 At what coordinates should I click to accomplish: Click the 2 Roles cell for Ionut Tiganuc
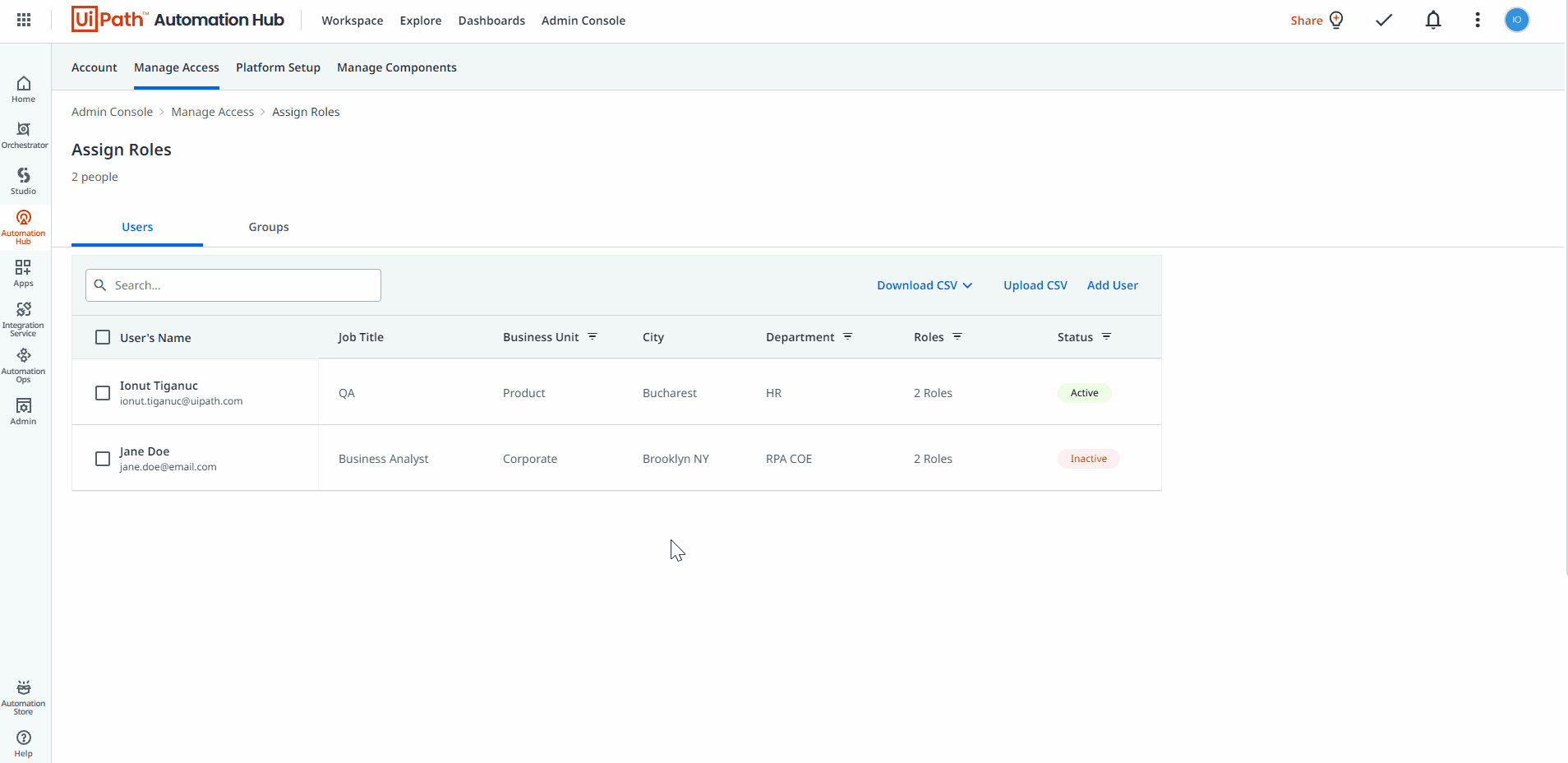933,393
